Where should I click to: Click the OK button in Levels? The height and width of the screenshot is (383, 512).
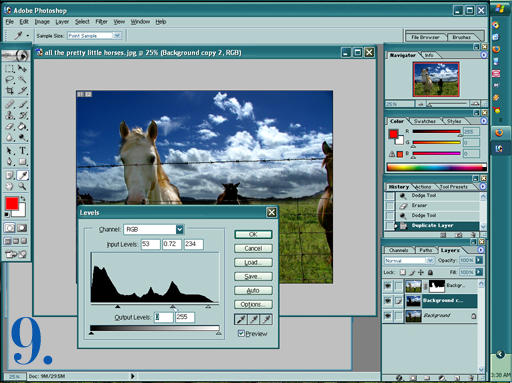coord(253,234)
